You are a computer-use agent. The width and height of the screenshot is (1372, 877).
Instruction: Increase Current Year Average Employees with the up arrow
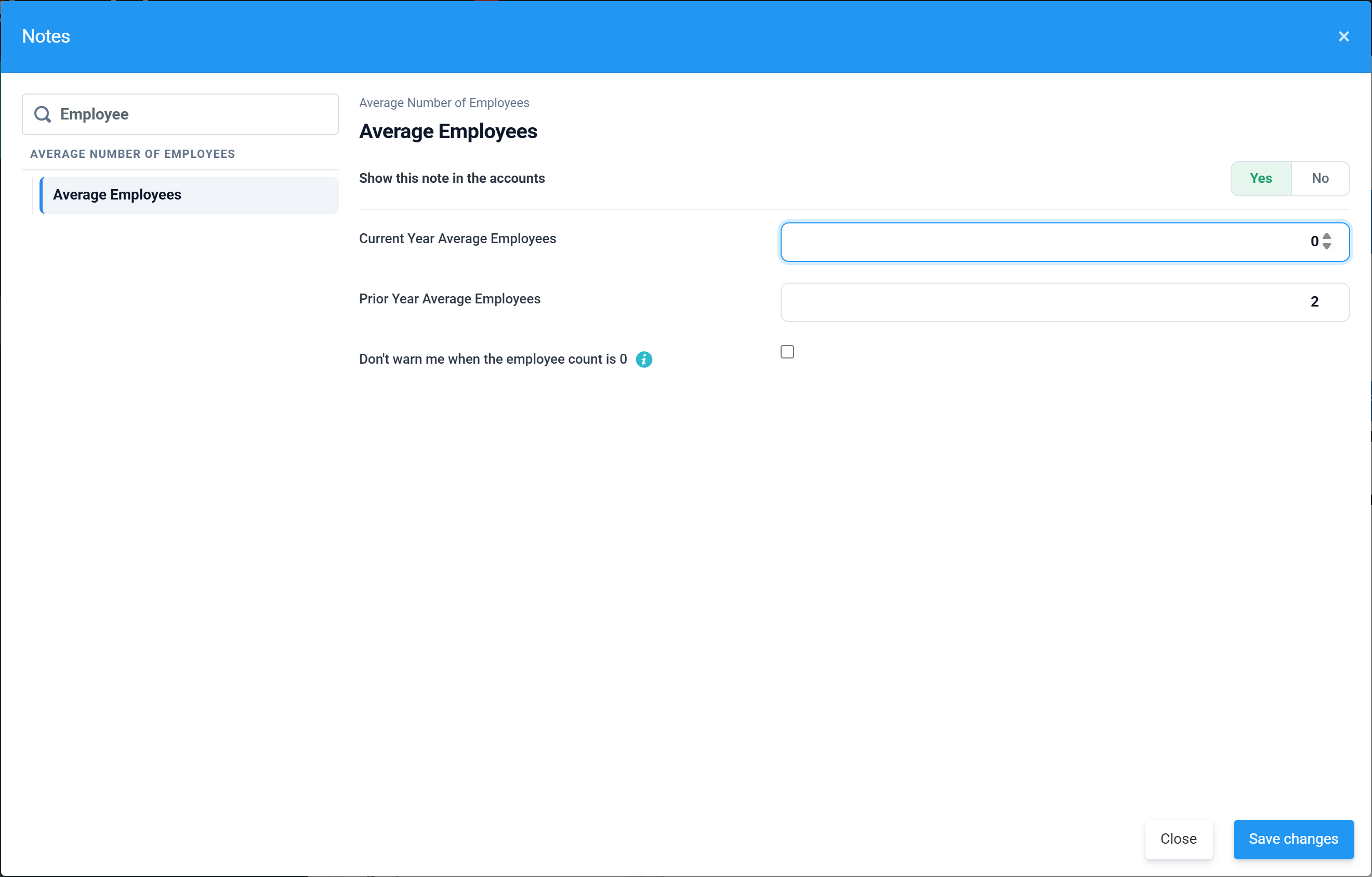tap(1327, 236)
